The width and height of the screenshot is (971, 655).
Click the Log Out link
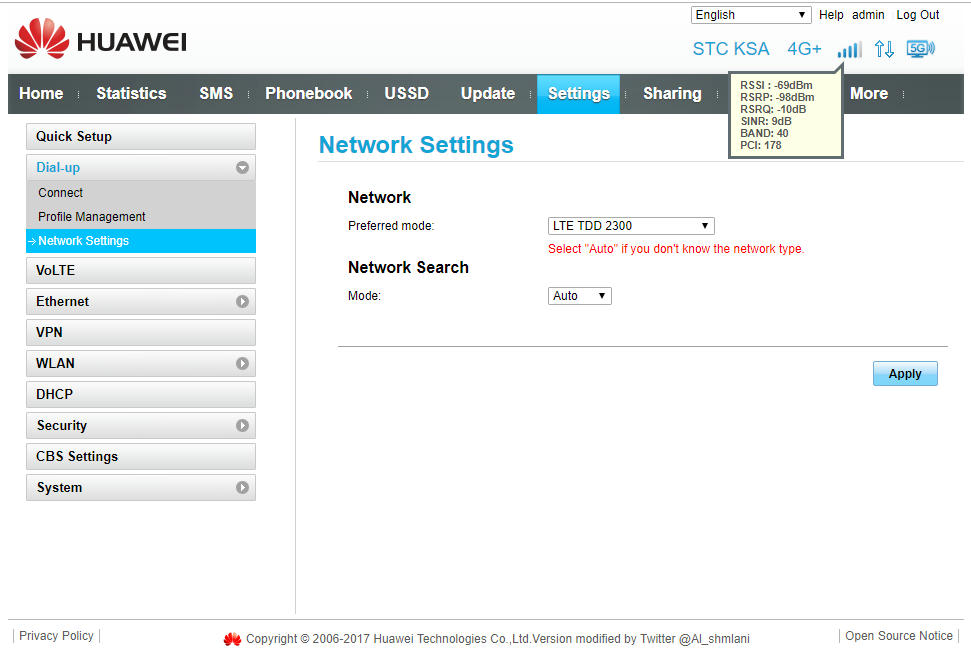[x=917, y=15]
